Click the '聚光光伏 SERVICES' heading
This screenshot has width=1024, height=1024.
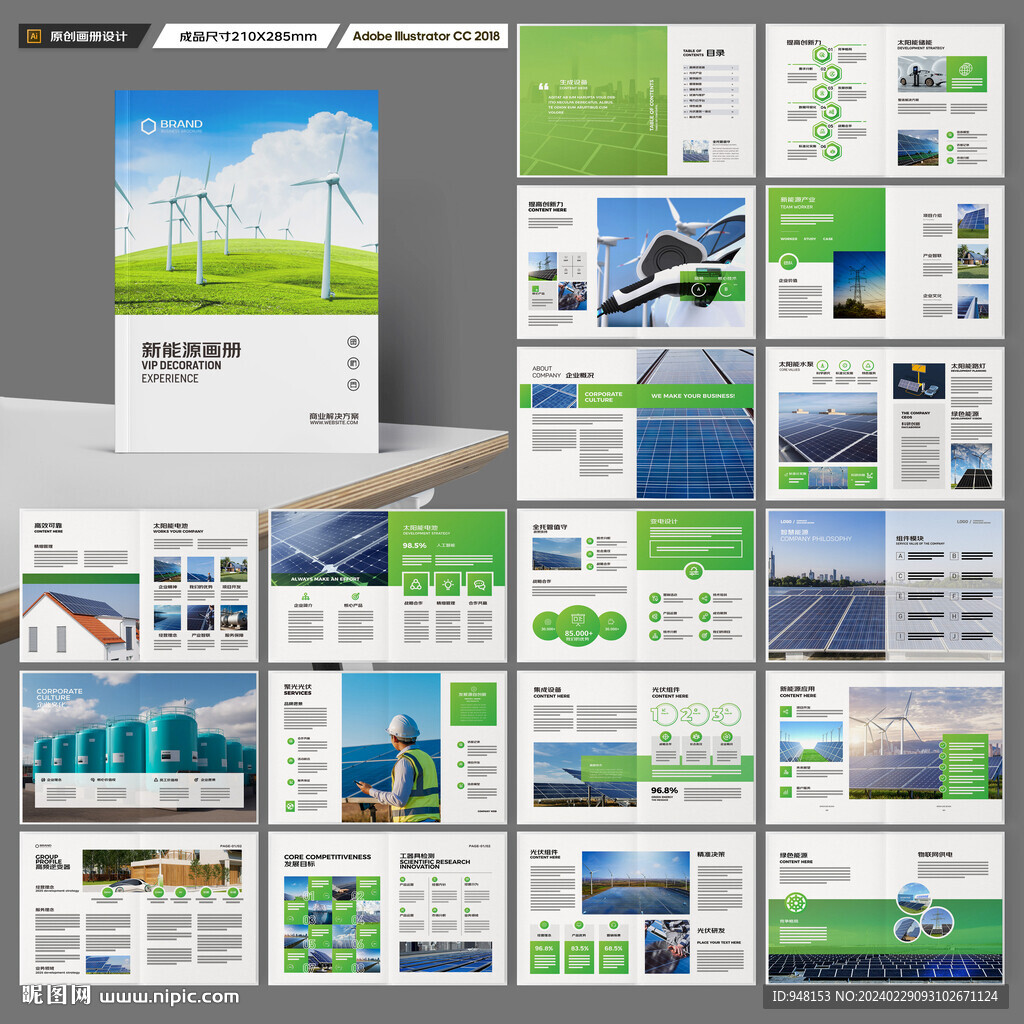[298, 690]
